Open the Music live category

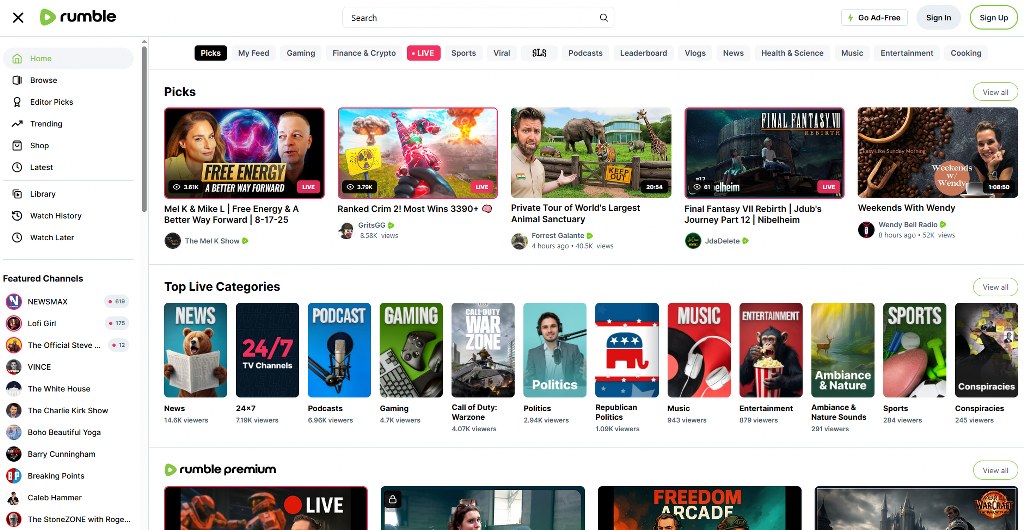[699, 351]
